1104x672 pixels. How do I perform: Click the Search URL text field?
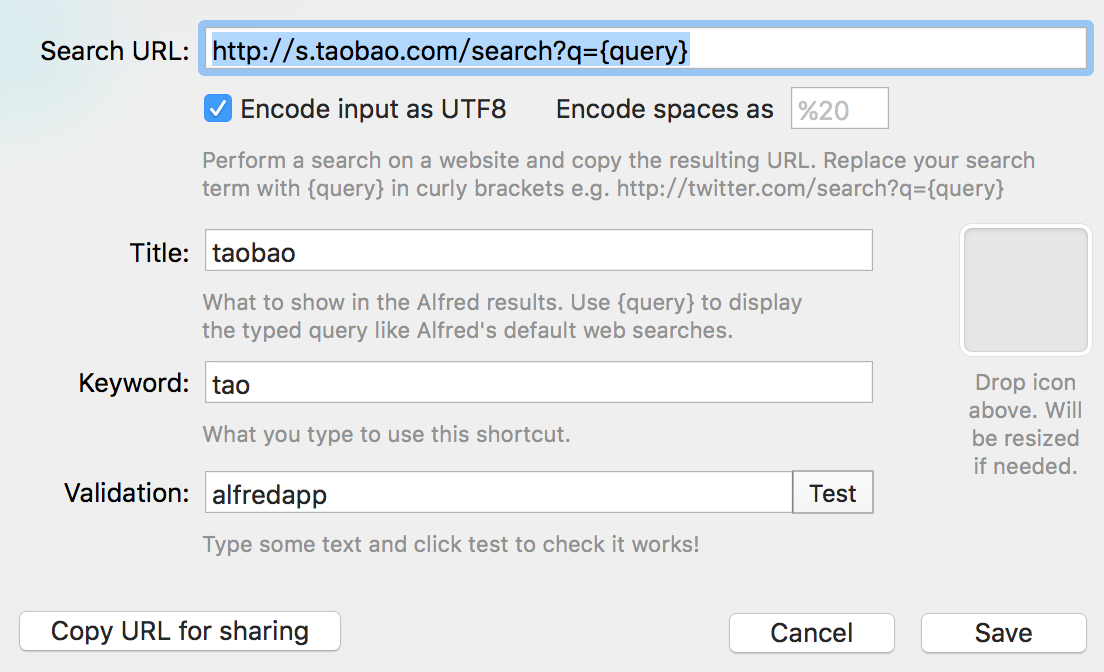645,50
